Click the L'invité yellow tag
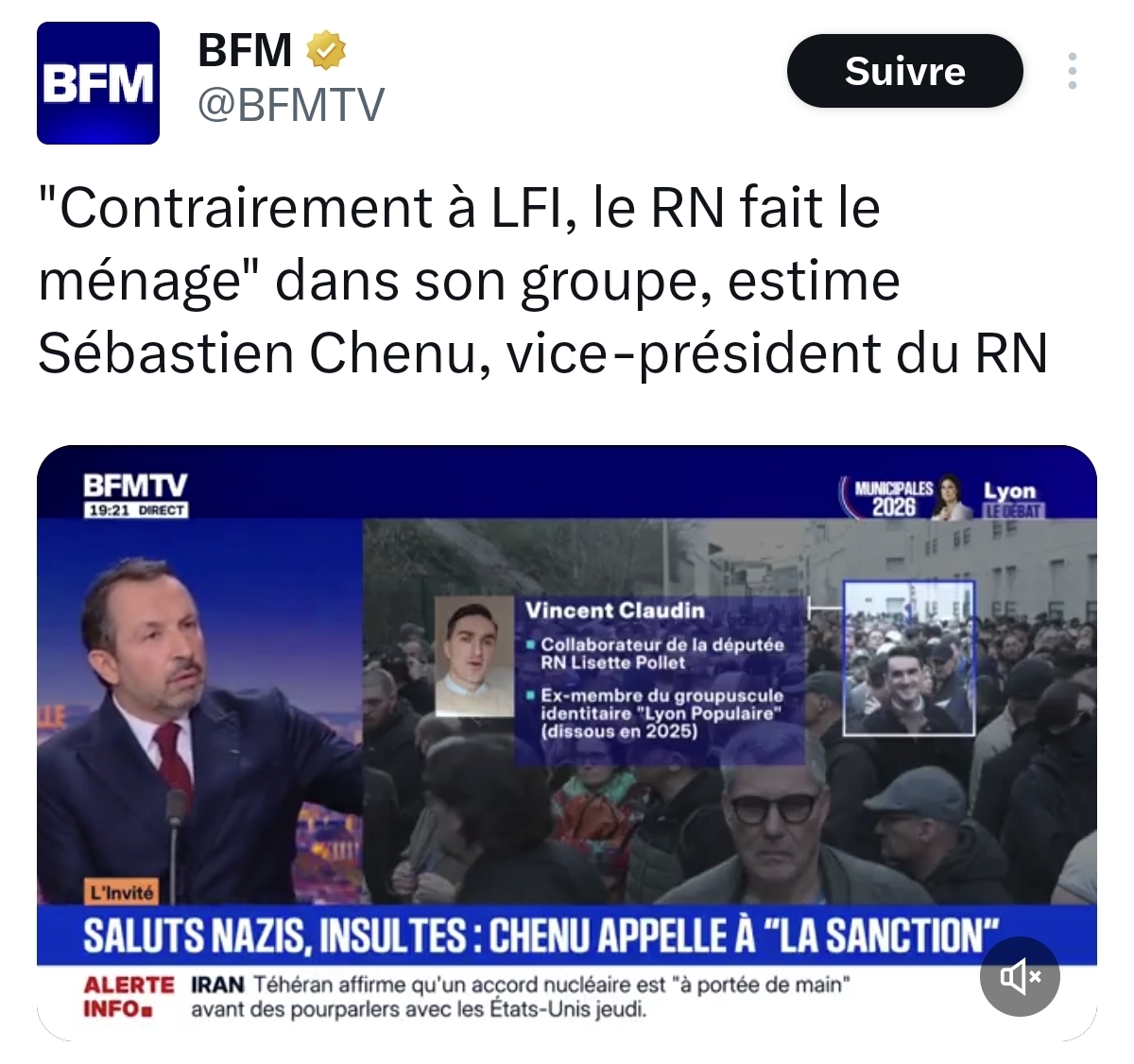1134x1064 pixels. pyautogui.click(x=121, y=892)
